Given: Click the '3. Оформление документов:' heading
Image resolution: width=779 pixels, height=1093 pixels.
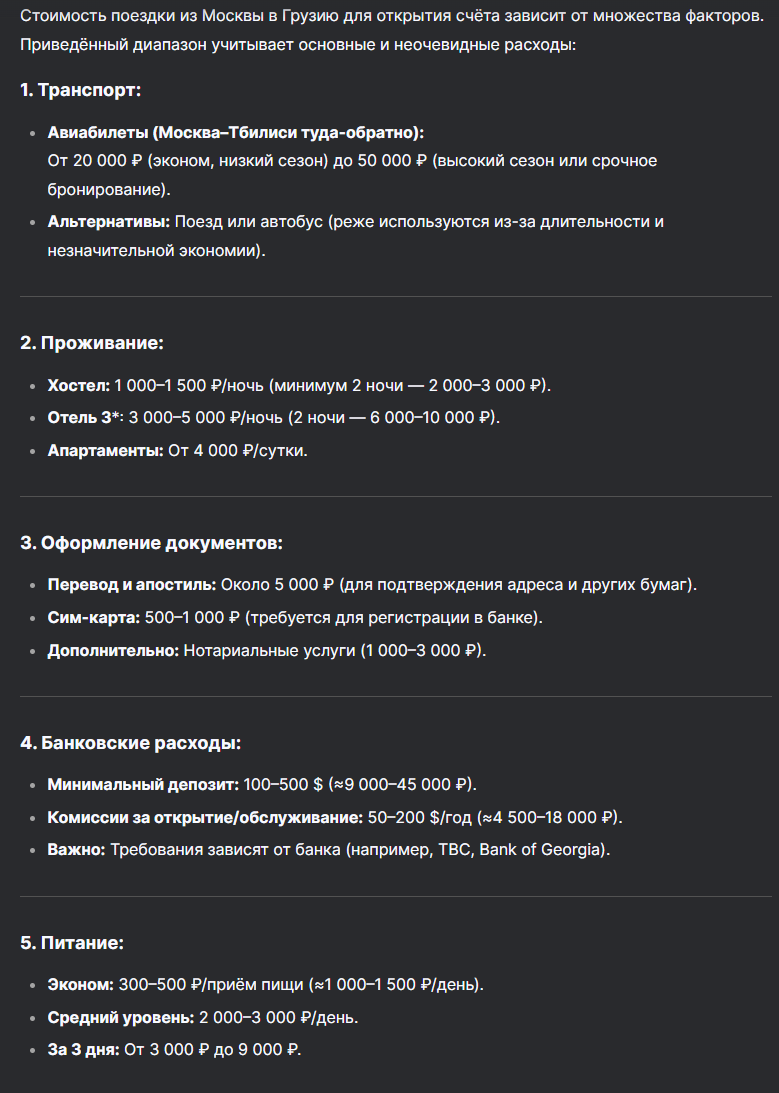Looking at the screenshot, I should pos(151,543).
